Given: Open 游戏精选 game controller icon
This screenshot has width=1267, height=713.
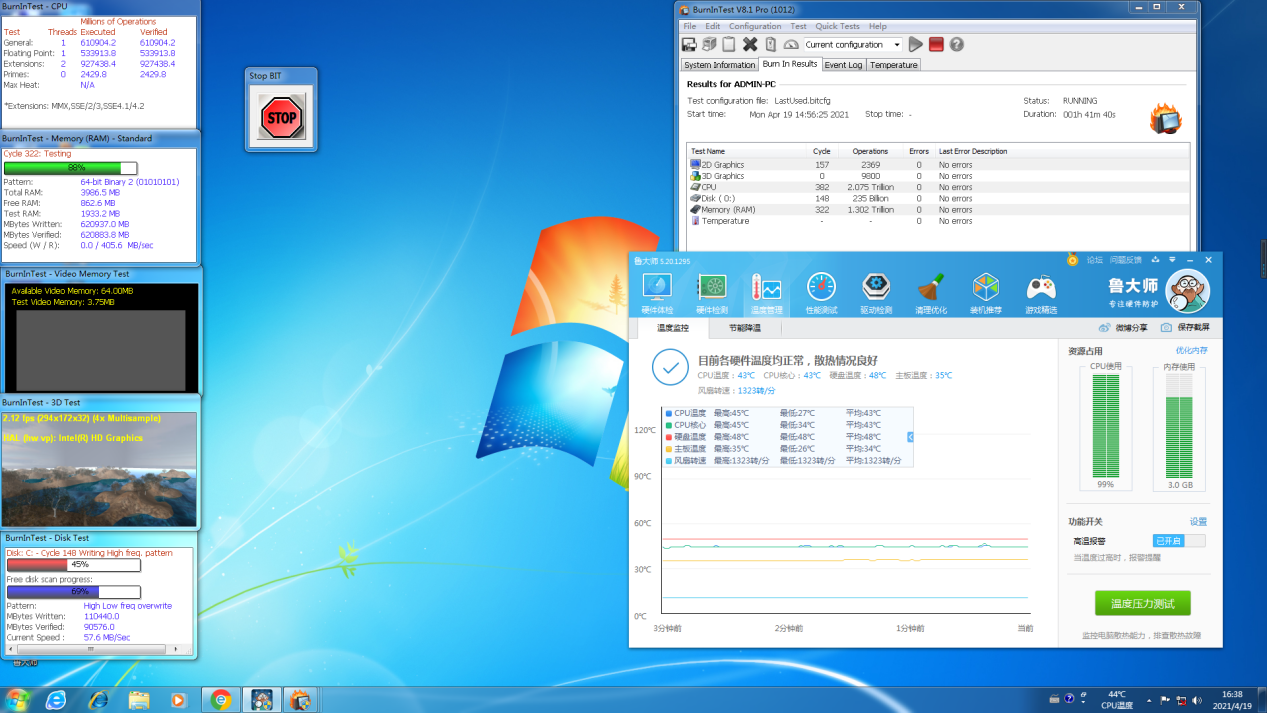Looking at the screenshot, I should click(x=1041, y=294).
